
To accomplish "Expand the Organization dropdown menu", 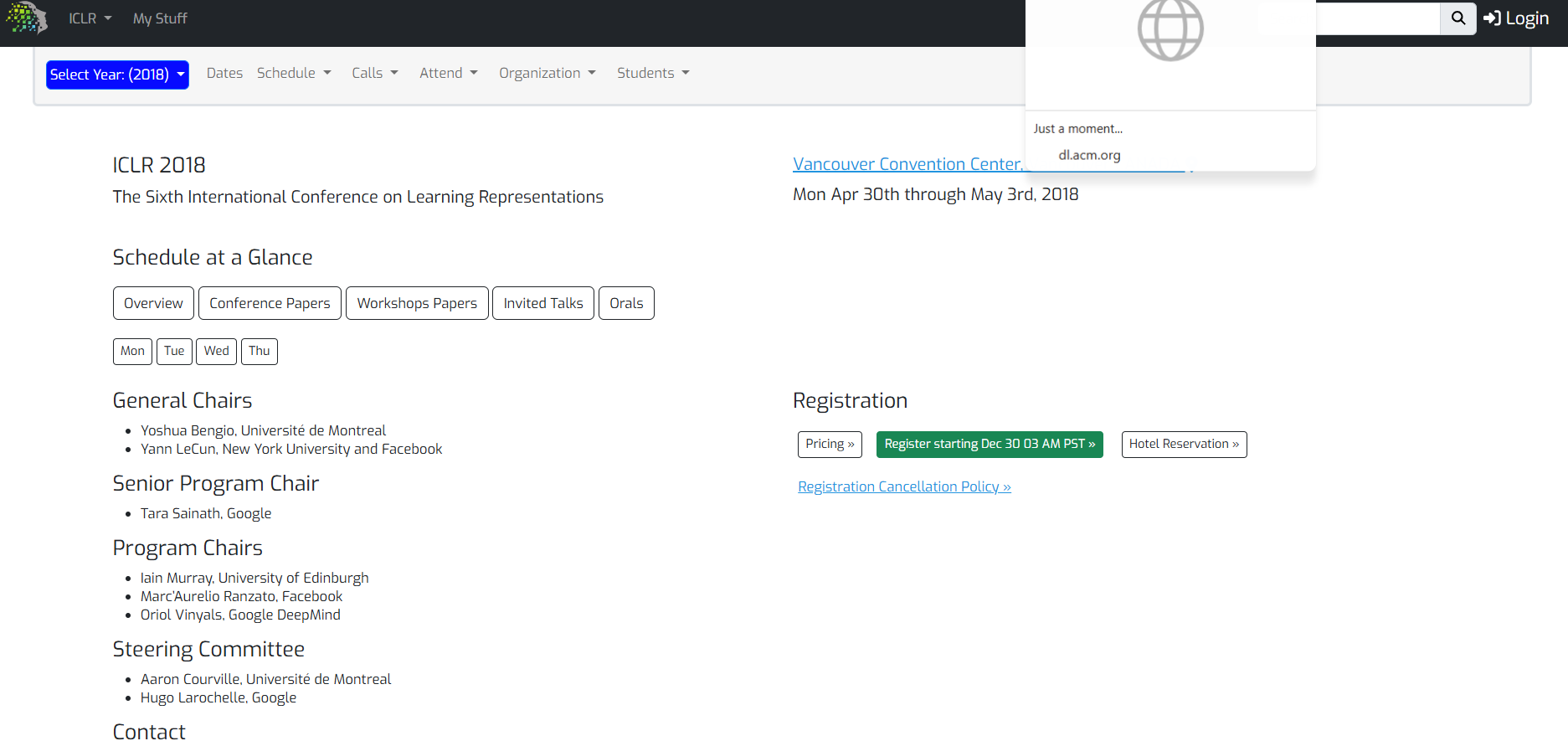I will click(548, 73).
